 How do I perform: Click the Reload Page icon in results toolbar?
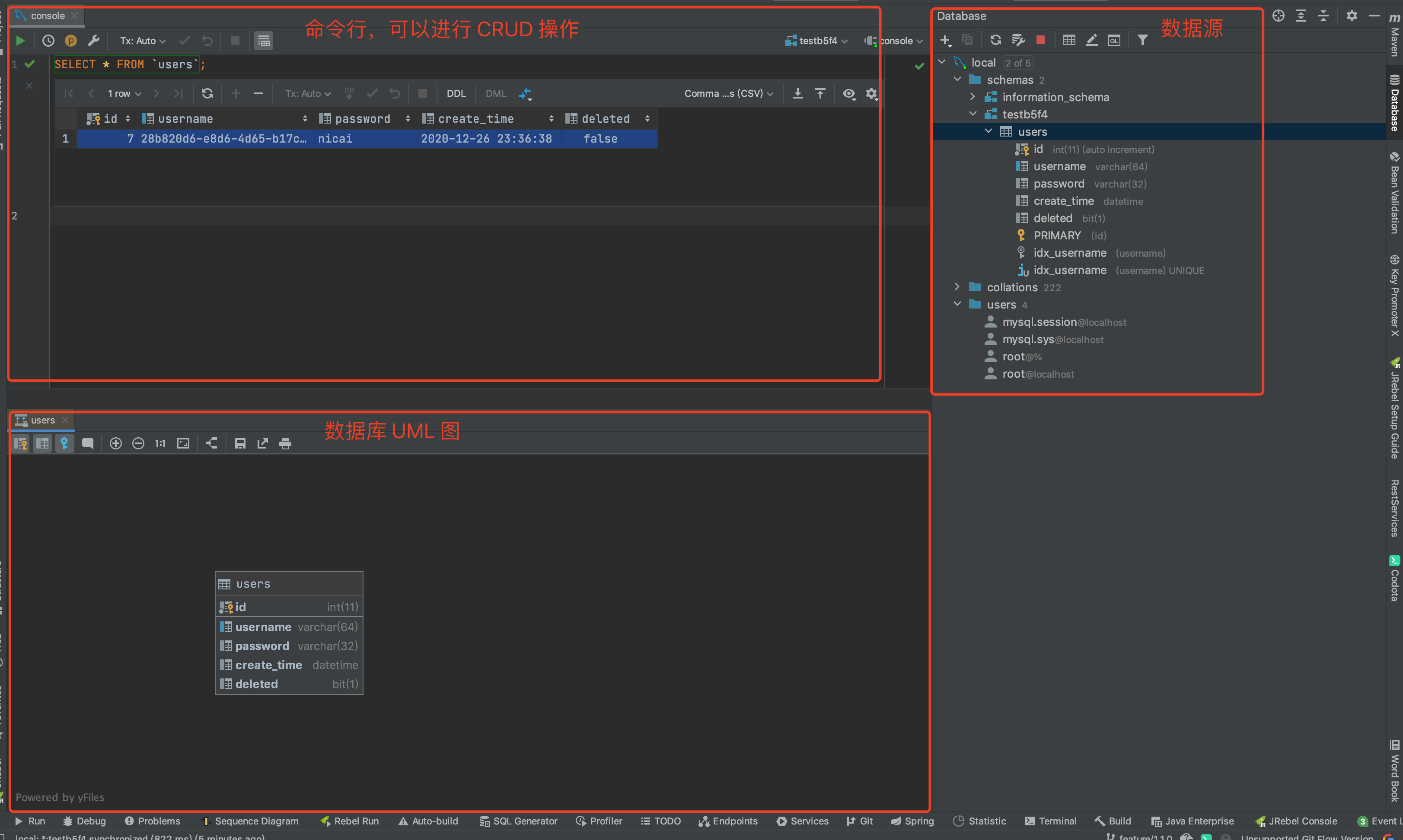coord(207,93)
